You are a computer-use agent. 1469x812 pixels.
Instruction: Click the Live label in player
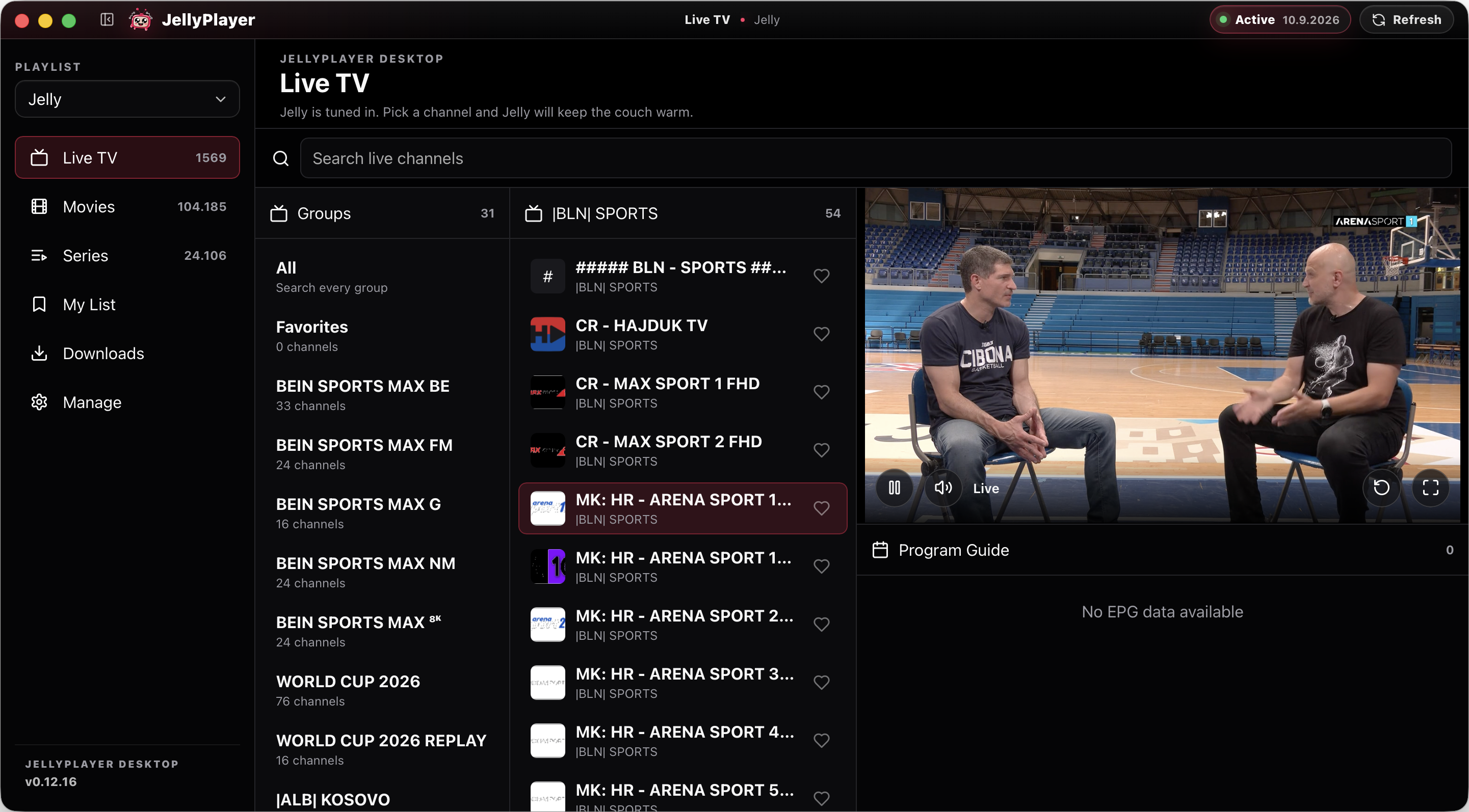click(x=986, y=489)
